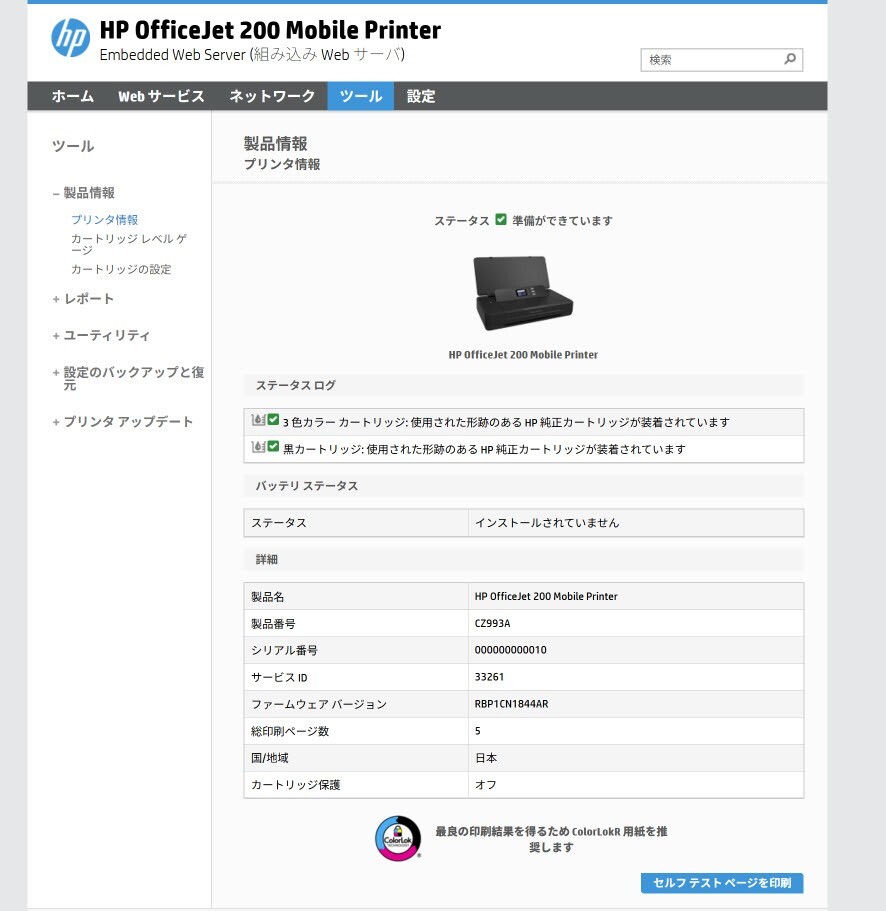Click the サービス ID value 33261
This screenshot has height=911, width=886.
coord(489,677)
